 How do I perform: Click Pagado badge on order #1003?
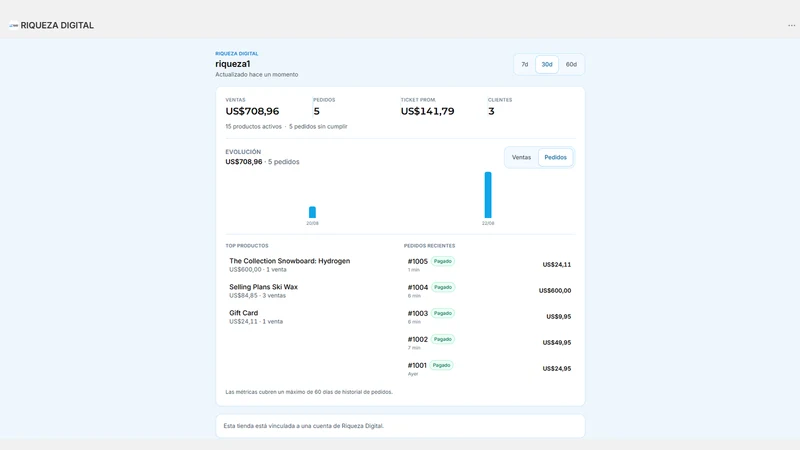coord(443,313)
